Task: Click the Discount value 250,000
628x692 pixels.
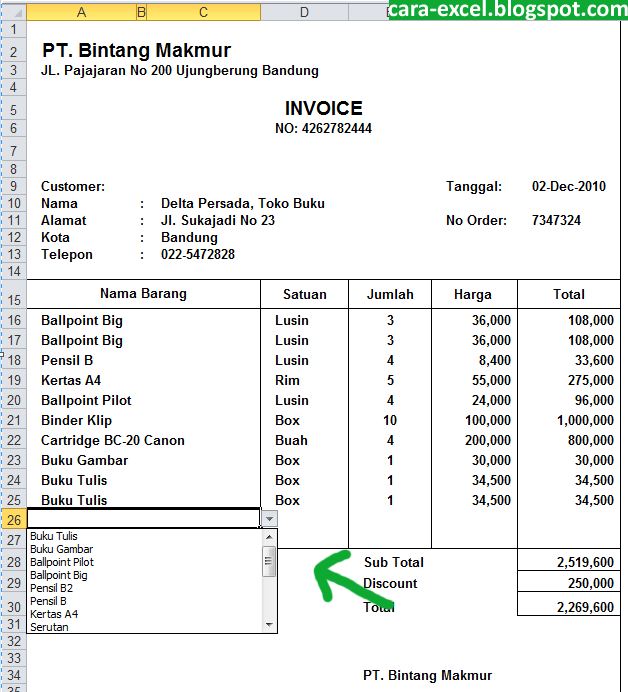Action: [590, 583]
